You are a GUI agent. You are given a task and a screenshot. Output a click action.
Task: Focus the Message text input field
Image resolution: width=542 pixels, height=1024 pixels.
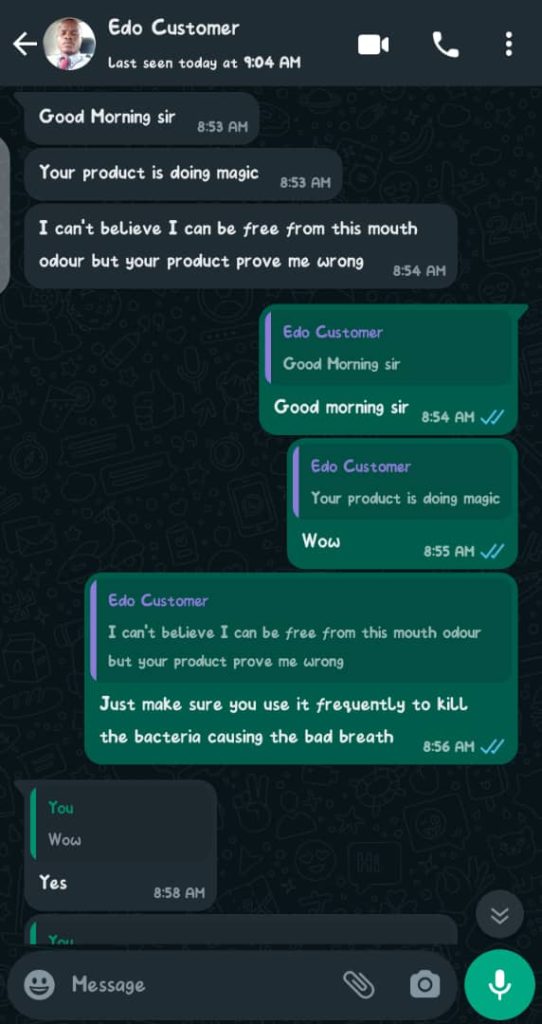click(202, 984)
